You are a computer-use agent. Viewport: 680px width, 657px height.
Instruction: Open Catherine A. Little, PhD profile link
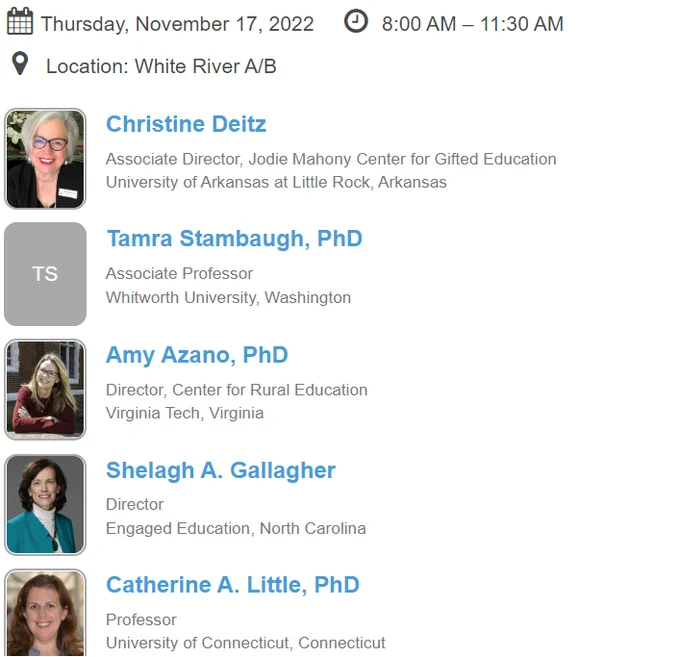click(233, 585)
